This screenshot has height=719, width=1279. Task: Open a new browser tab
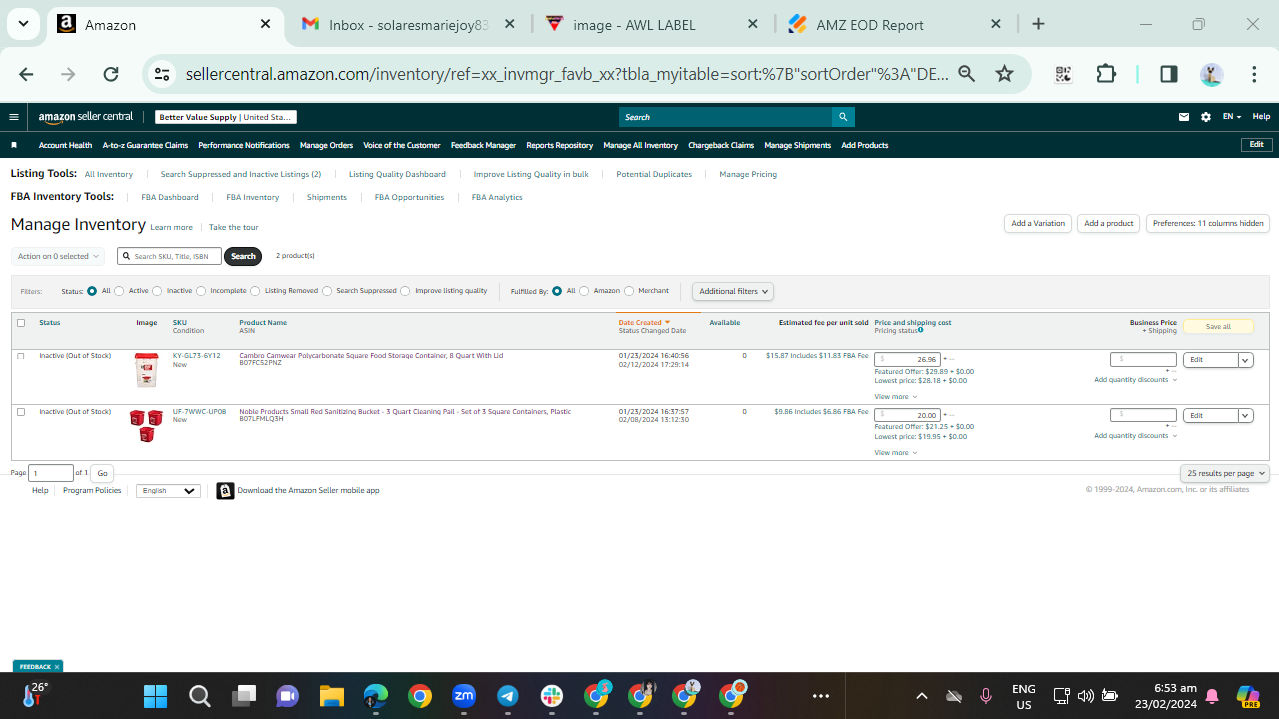pyautogui.click(x=1038, y=24)
